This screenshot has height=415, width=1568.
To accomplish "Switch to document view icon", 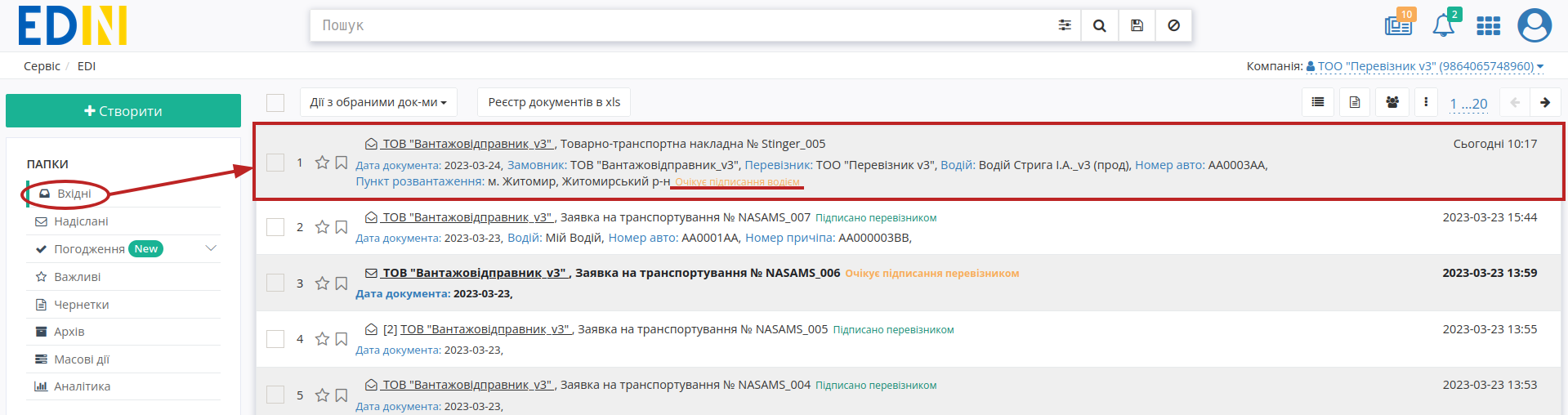I will 1355,102.
